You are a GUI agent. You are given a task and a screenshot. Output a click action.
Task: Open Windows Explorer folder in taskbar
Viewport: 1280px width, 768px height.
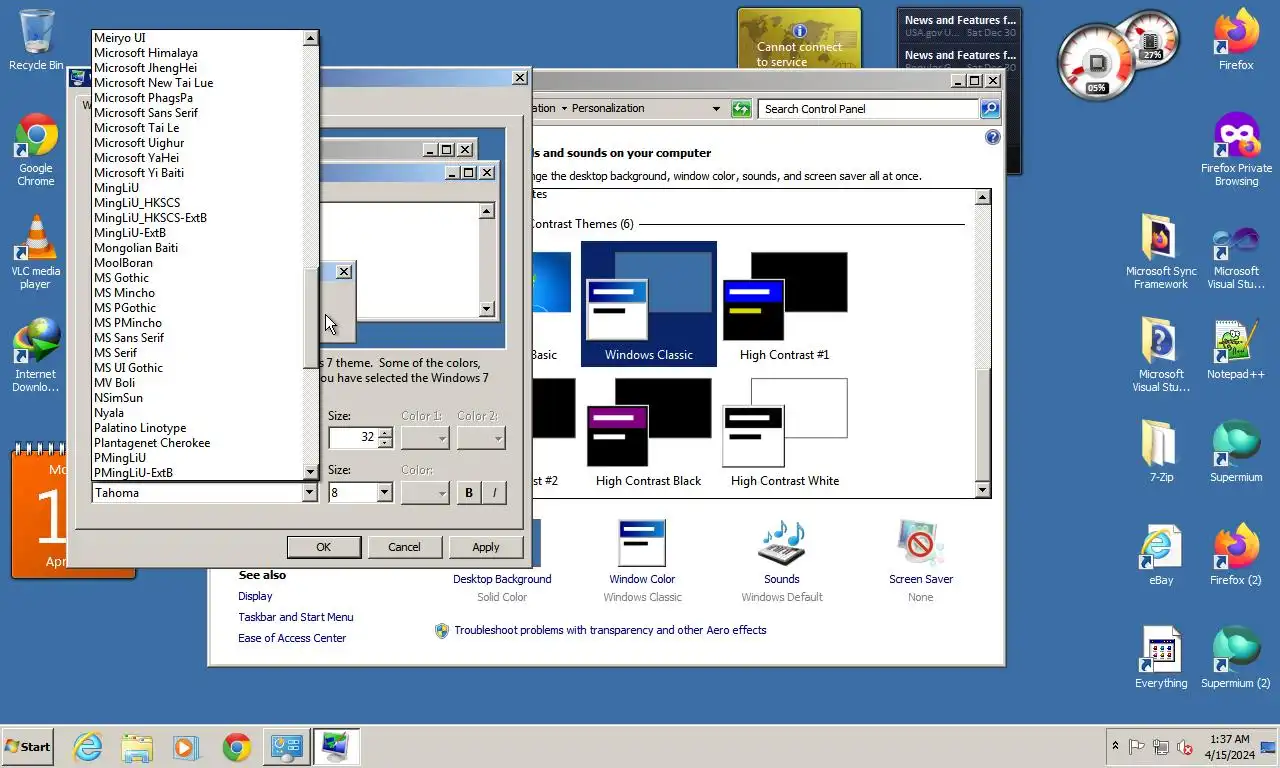pos(137,747)
